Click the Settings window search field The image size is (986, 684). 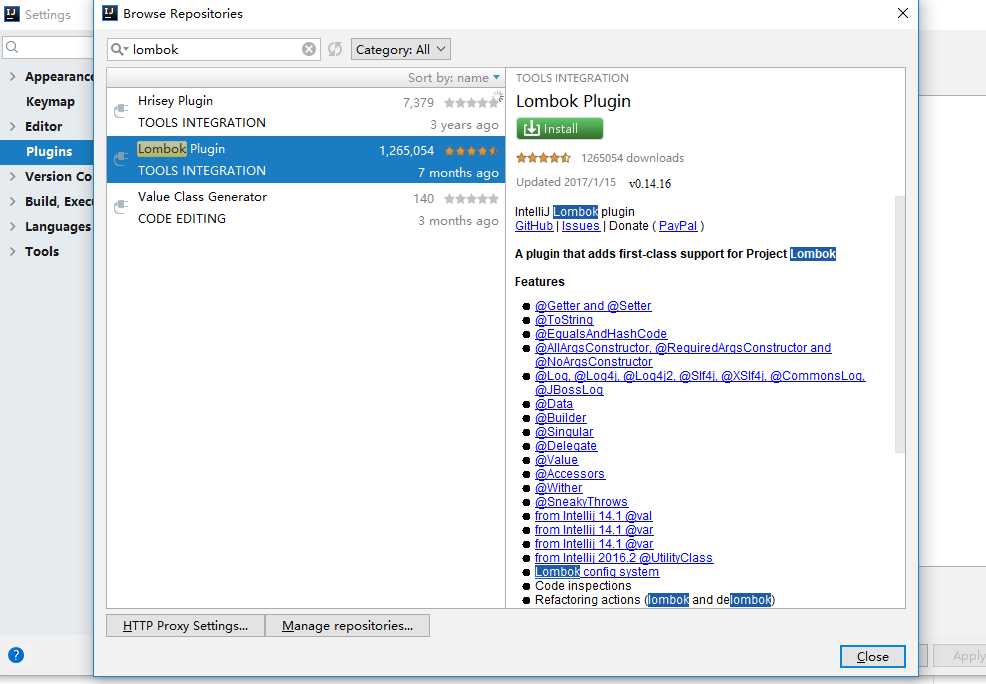(48, 47)
